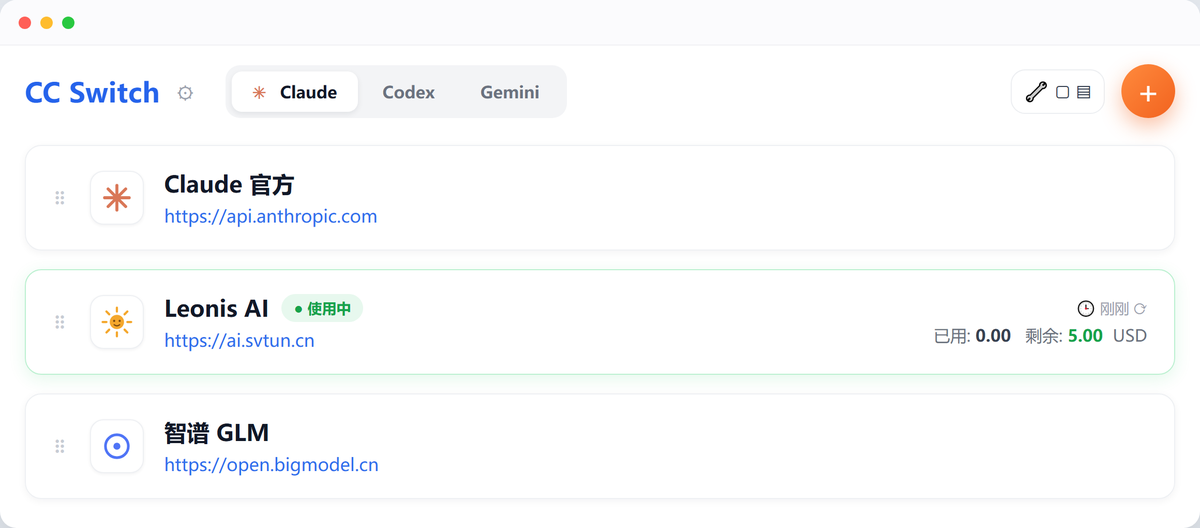Click the CC Switch title

coord(92,93)
